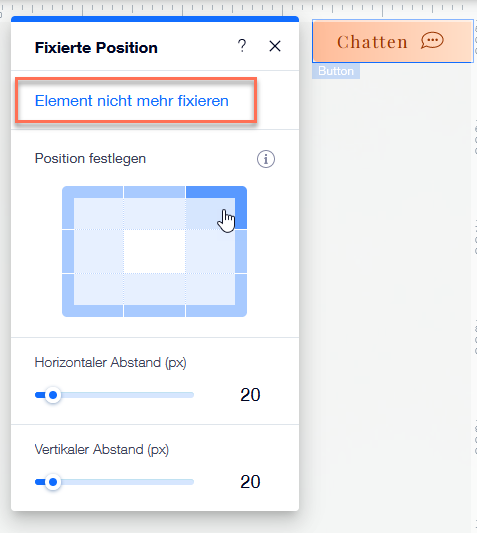Click the chat bubble icon in Chatten button
The width and height of the screenshot is (477, 533).
point(432,41)
